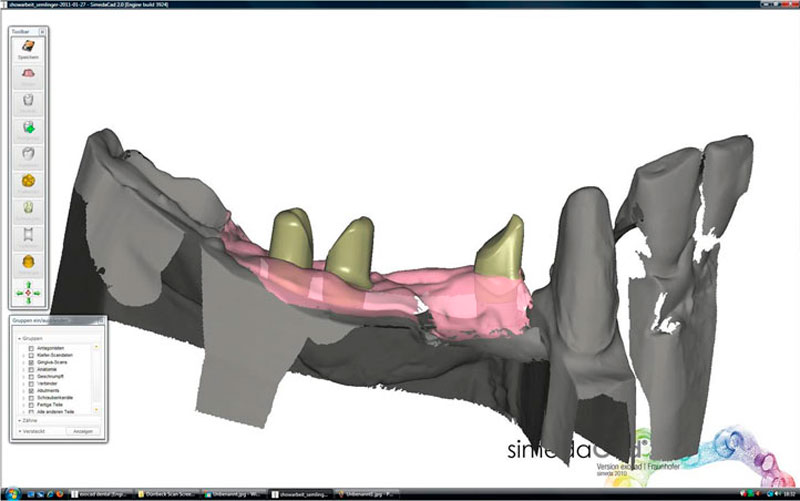Collapse the Gruppen section
This screenshot has height=501, width=800.
20,338
